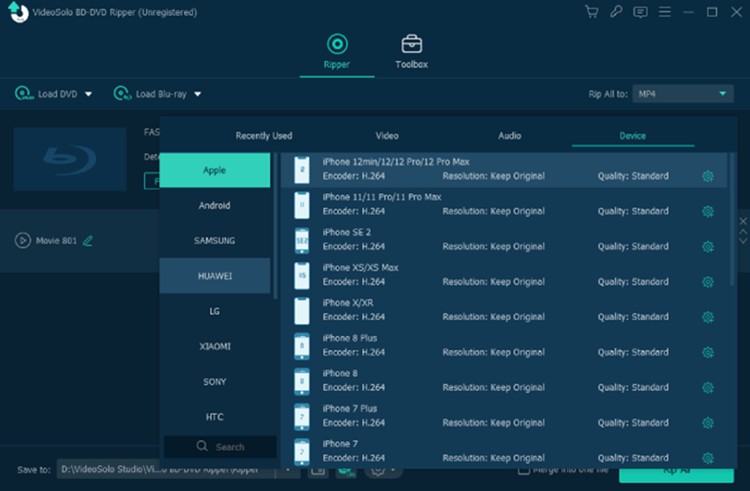The height and width of the screenshot is (491, 750).
Task: Expand the Load Blu-ray dropdown arrow
Action: [198, 94]
